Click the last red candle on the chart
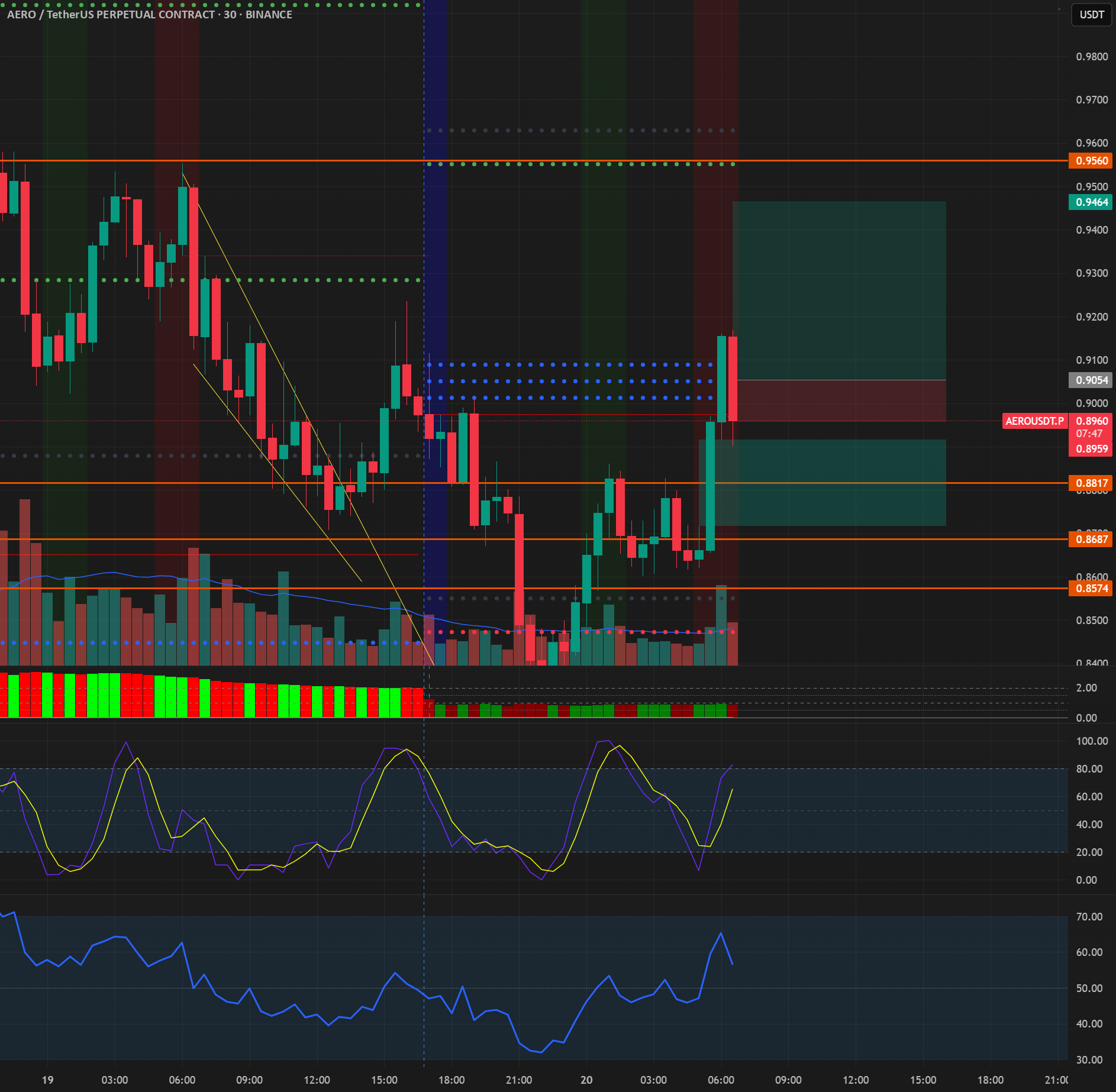The image size is (1116, 1092). point(733,379)
